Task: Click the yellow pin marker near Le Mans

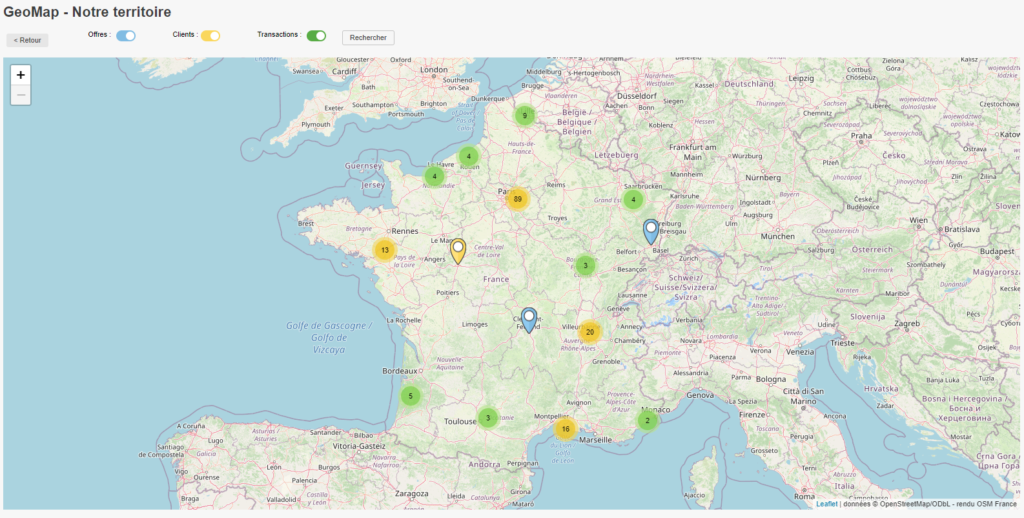Action: tap(458, 251)
